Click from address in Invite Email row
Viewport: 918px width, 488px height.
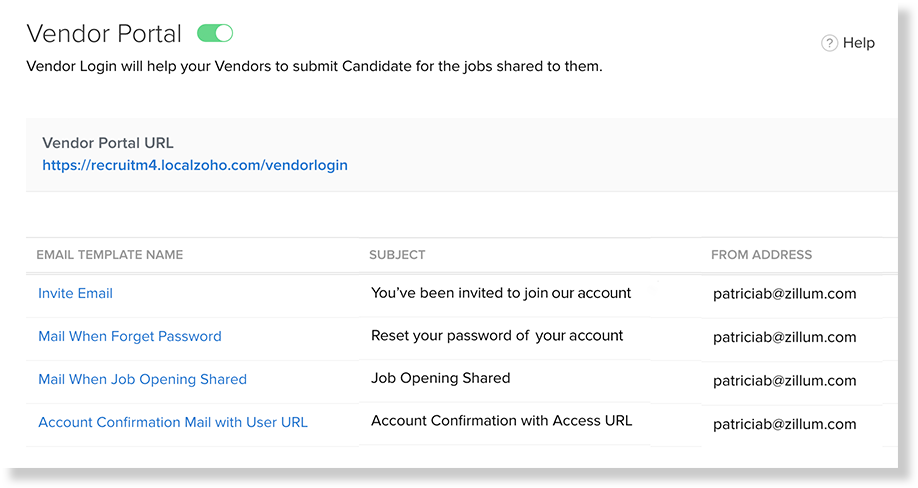(x=785, y=294)
